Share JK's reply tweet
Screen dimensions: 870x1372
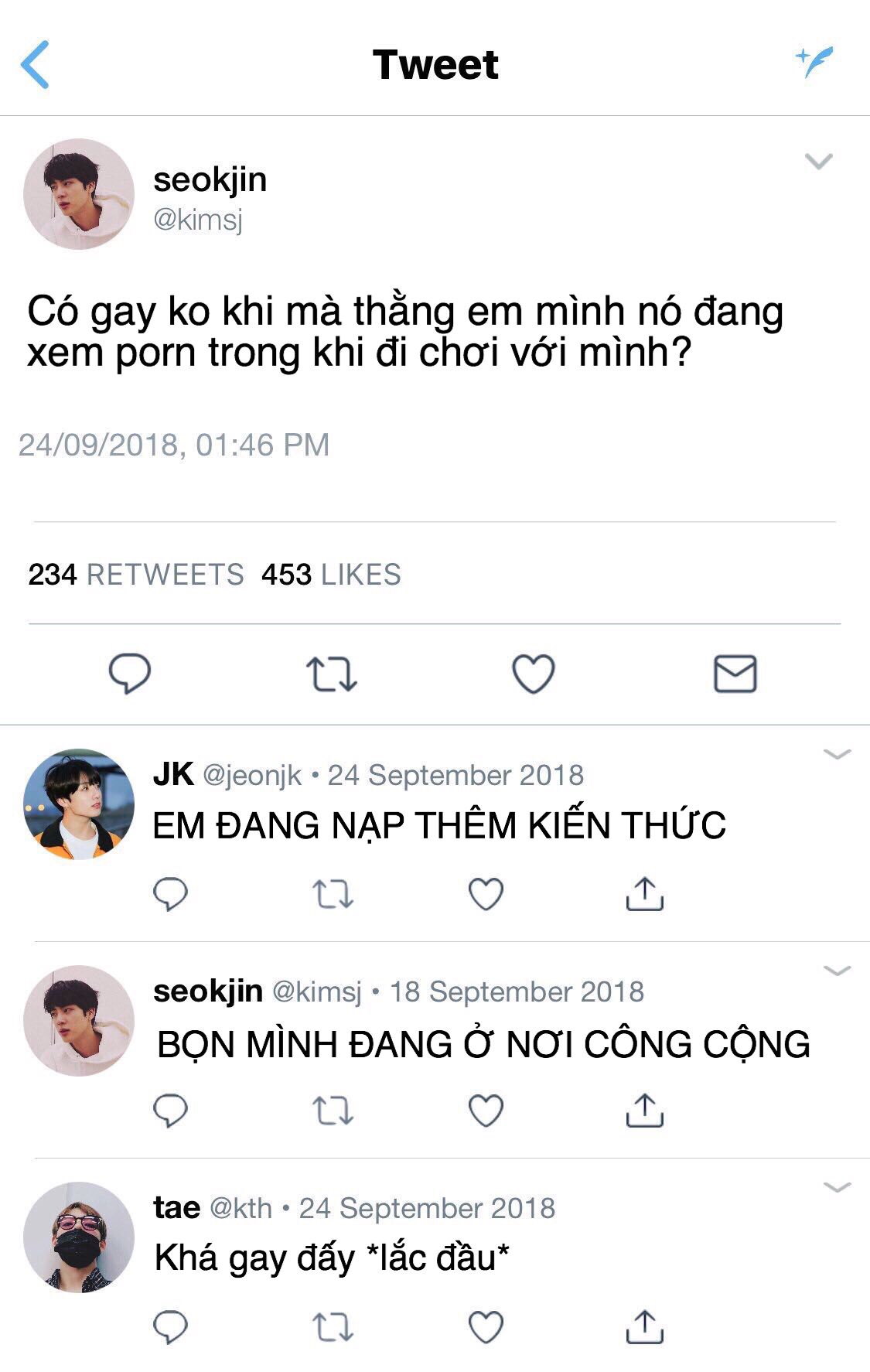point(644,894)
